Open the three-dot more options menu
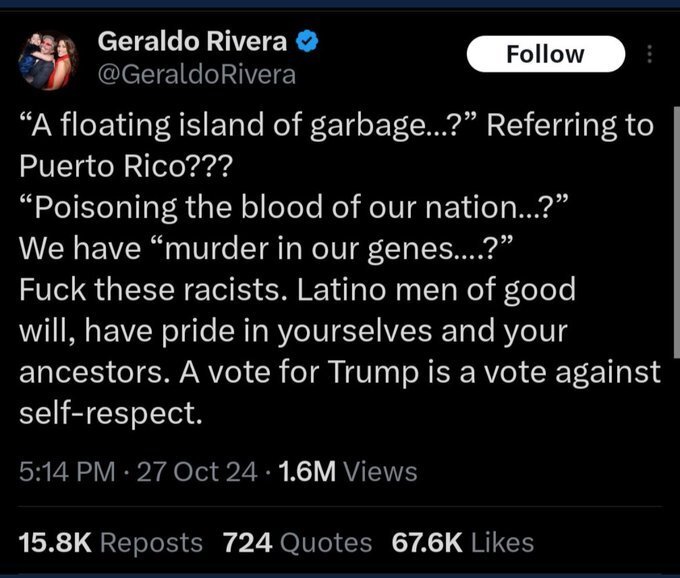 (x=650, y=54)
